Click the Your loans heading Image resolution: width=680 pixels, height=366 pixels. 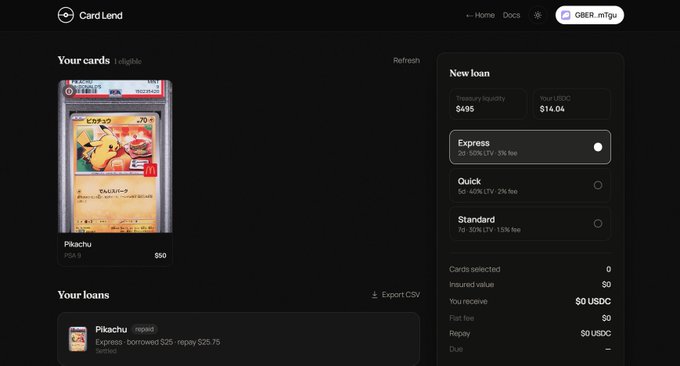[83, 295]
